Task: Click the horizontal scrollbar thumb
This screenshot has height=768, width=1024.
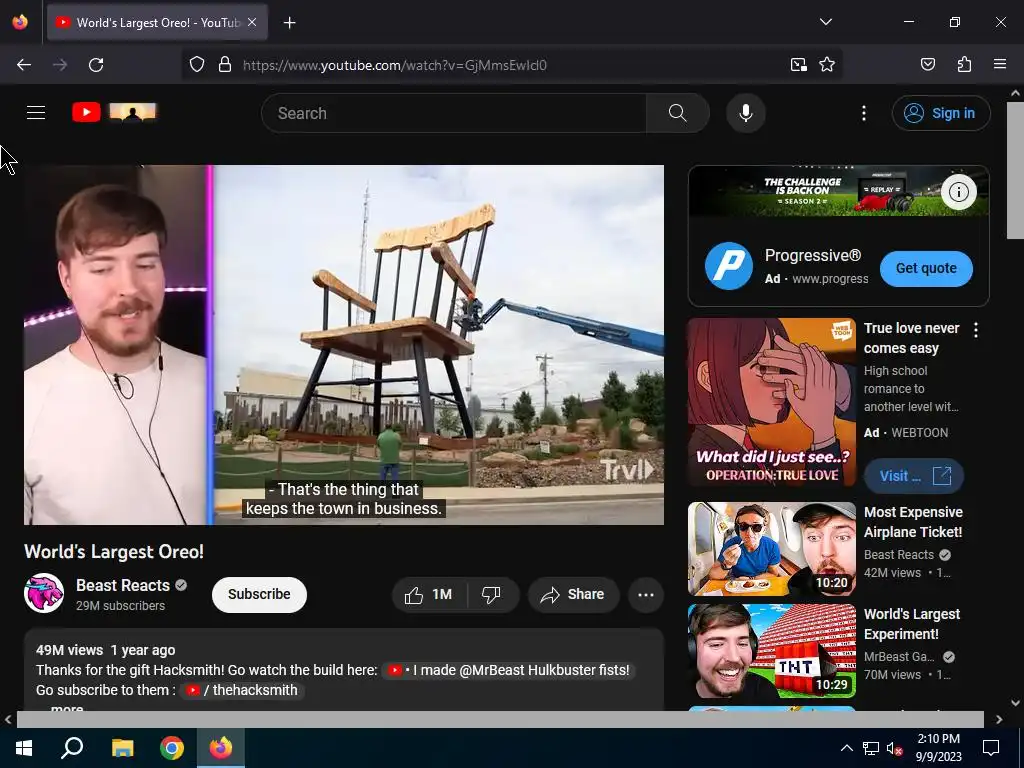Action: [500, 719]
